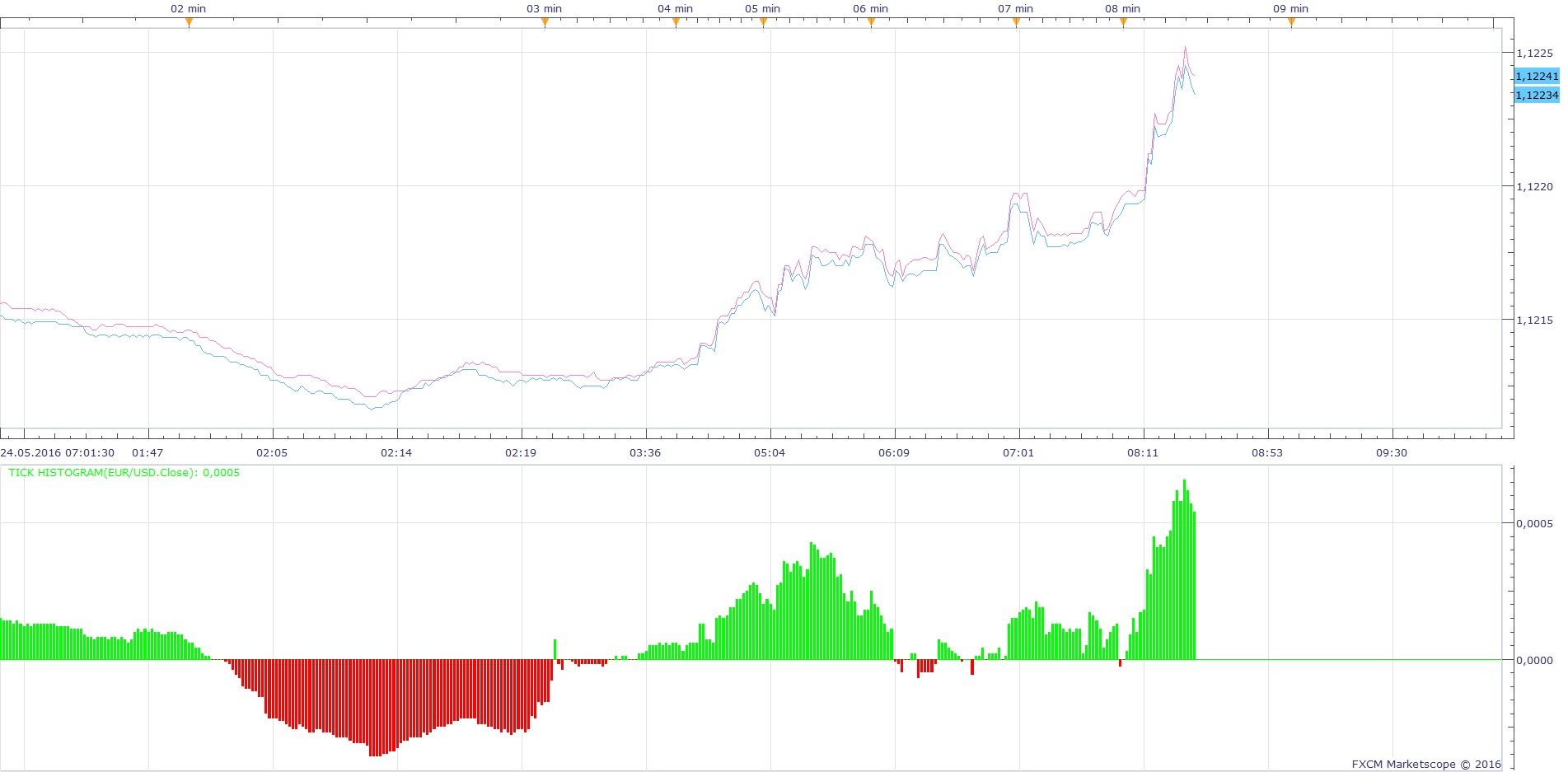Click the 08:11 time axis label
1568x772 pixels.
tap(1143, 453)
